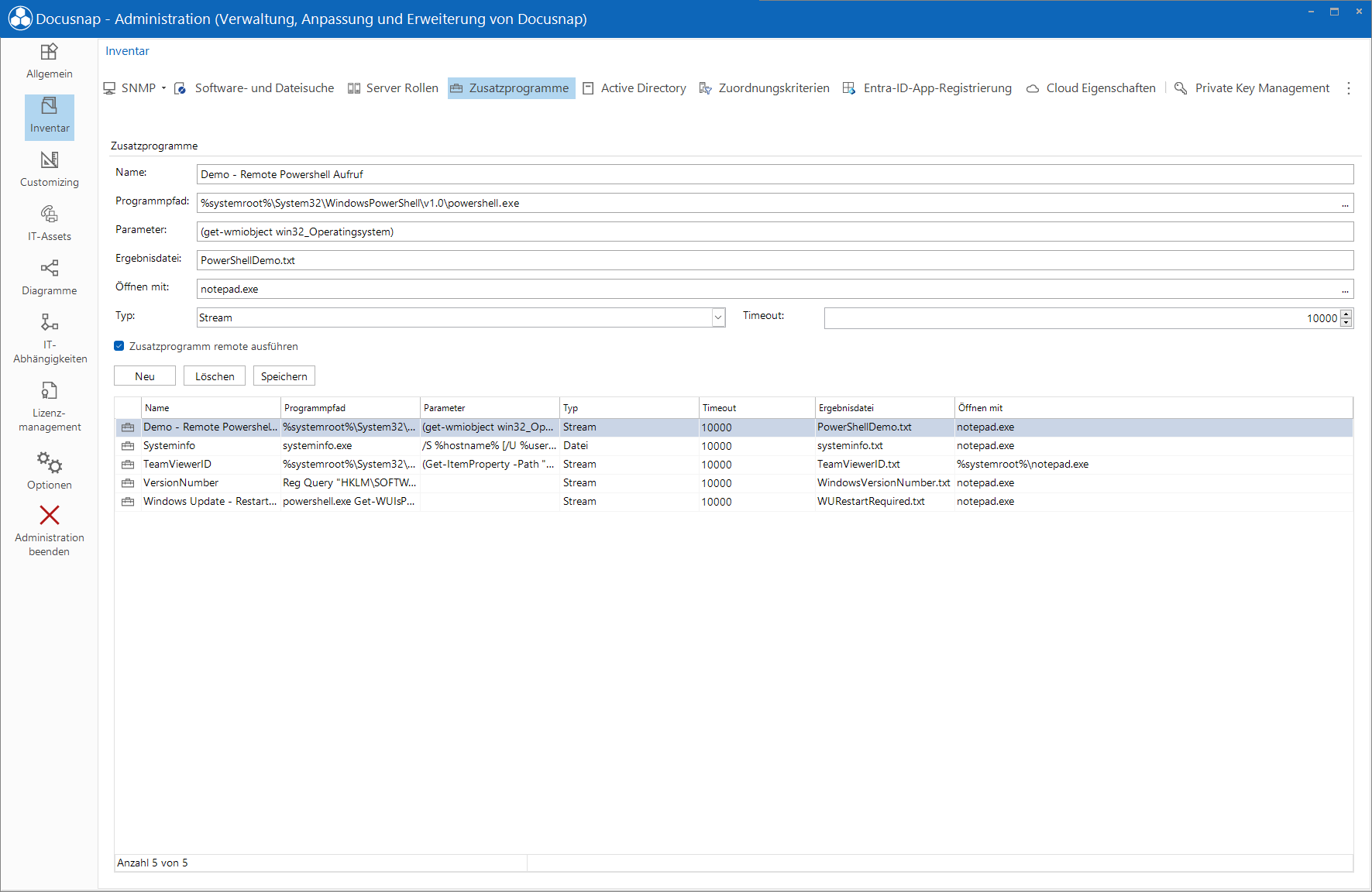Click the Name input field
Screen dimensions: 1372x892
[775, 174]
